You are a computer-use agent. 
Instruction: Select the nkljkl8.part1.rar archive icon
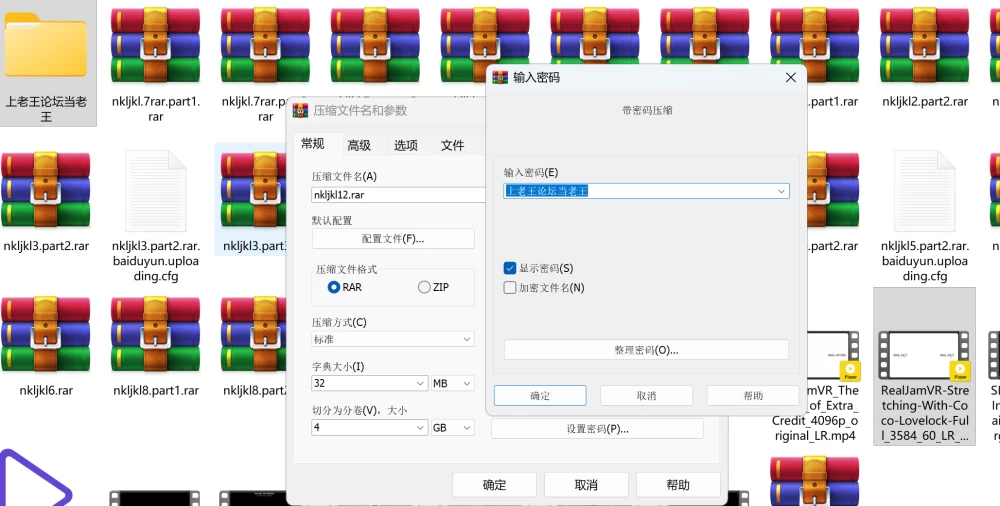pos(155,334)
